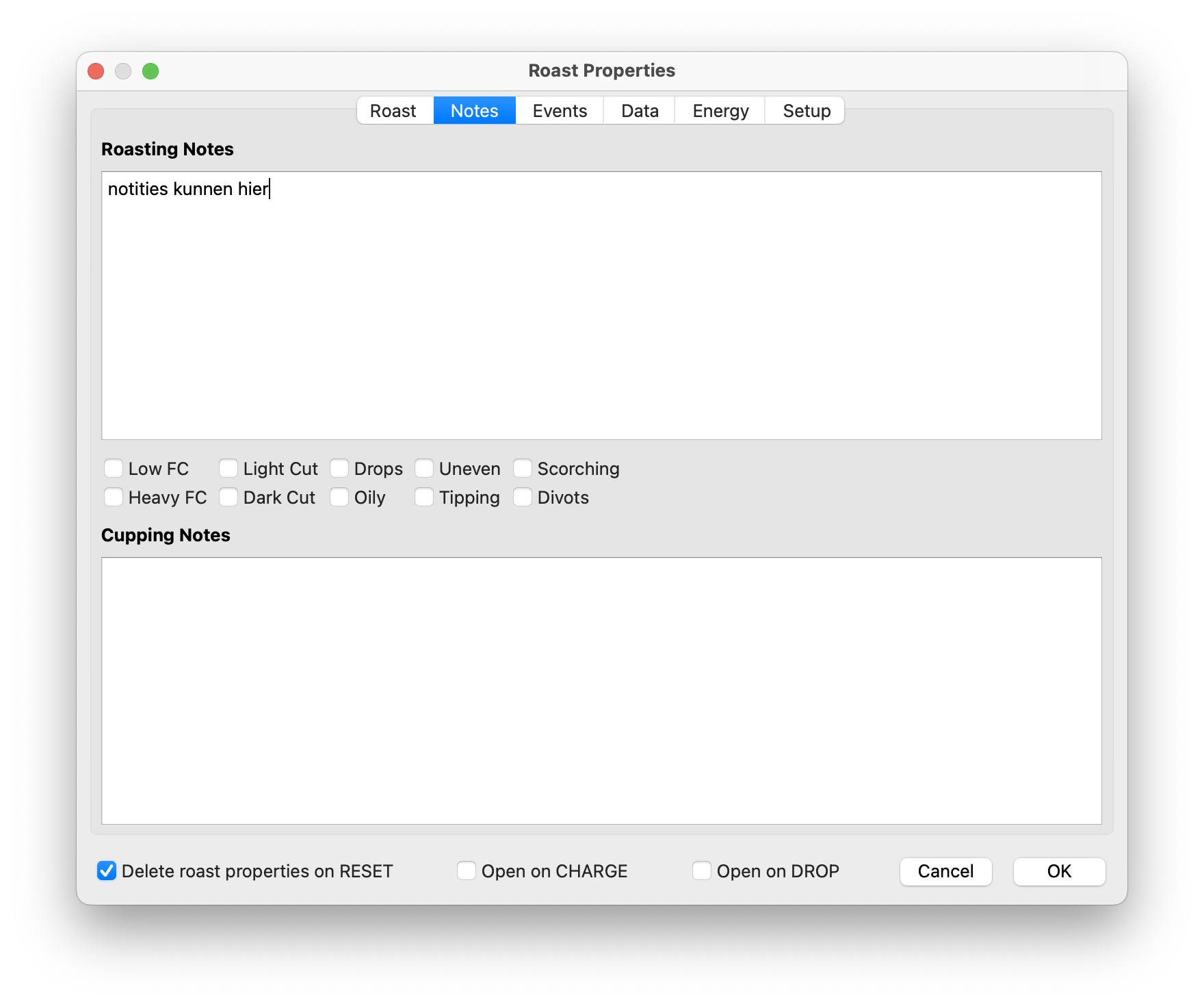Screen dimensions: 1204x1006
Task: Enable Open on CHARGE option
Action: (x=467, y=871)
